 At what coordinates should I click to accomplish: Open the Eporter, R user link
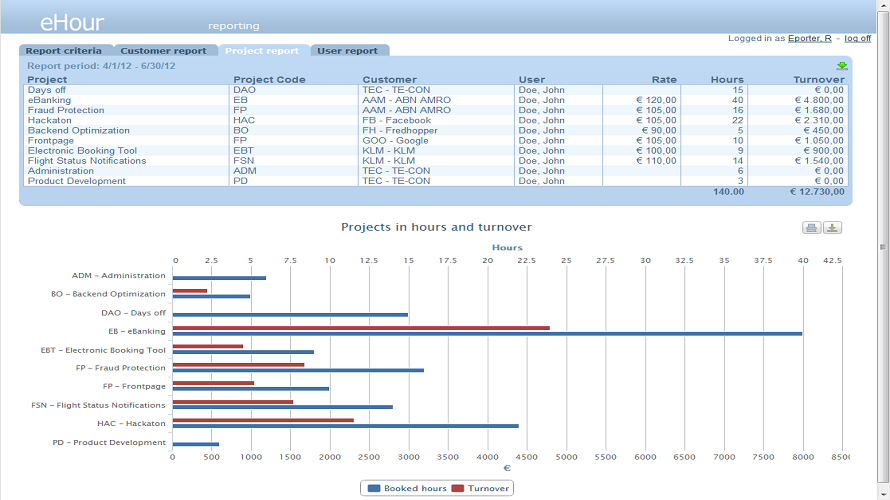(810, 38)
